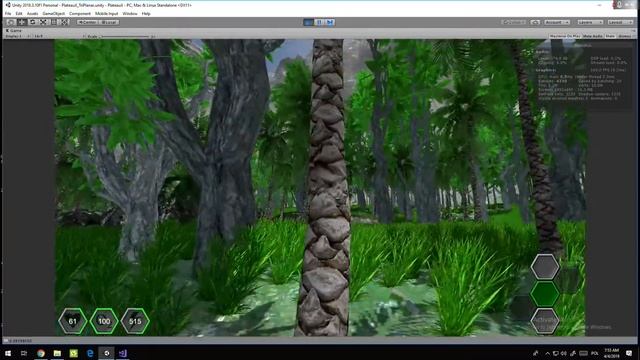The image size is (640, 360).
Task: Open File Explorer from the taskbar
Action: pos(57,353)
